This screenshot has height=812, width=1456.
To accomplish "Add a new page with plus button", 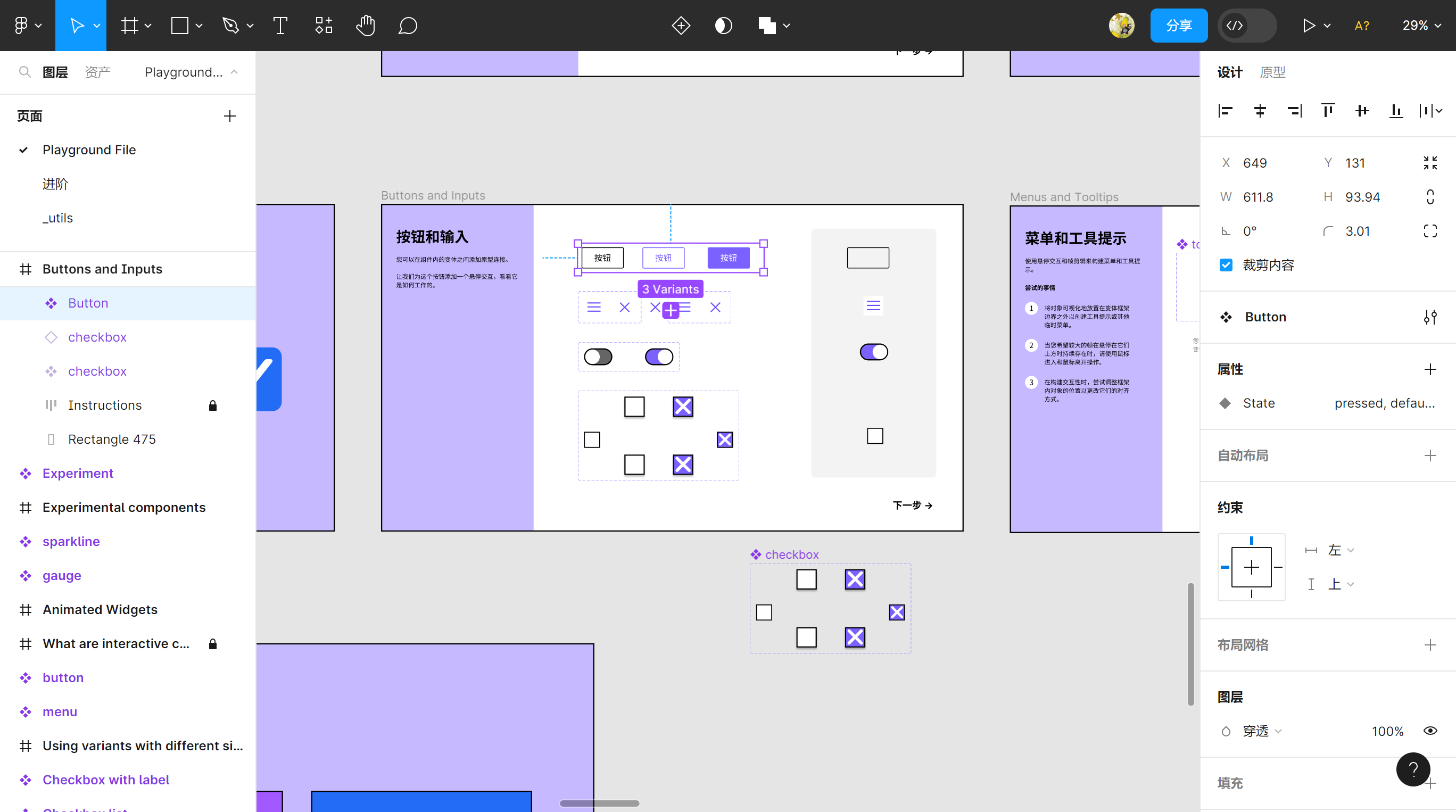I will [x=229, y=116].
